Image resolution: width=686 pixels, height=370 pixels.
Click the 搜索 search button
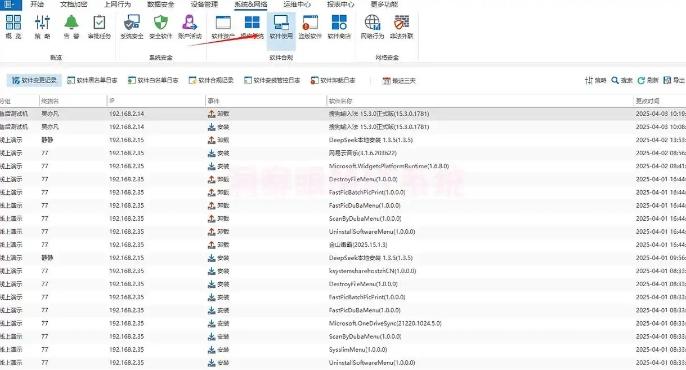click(622, 80)
